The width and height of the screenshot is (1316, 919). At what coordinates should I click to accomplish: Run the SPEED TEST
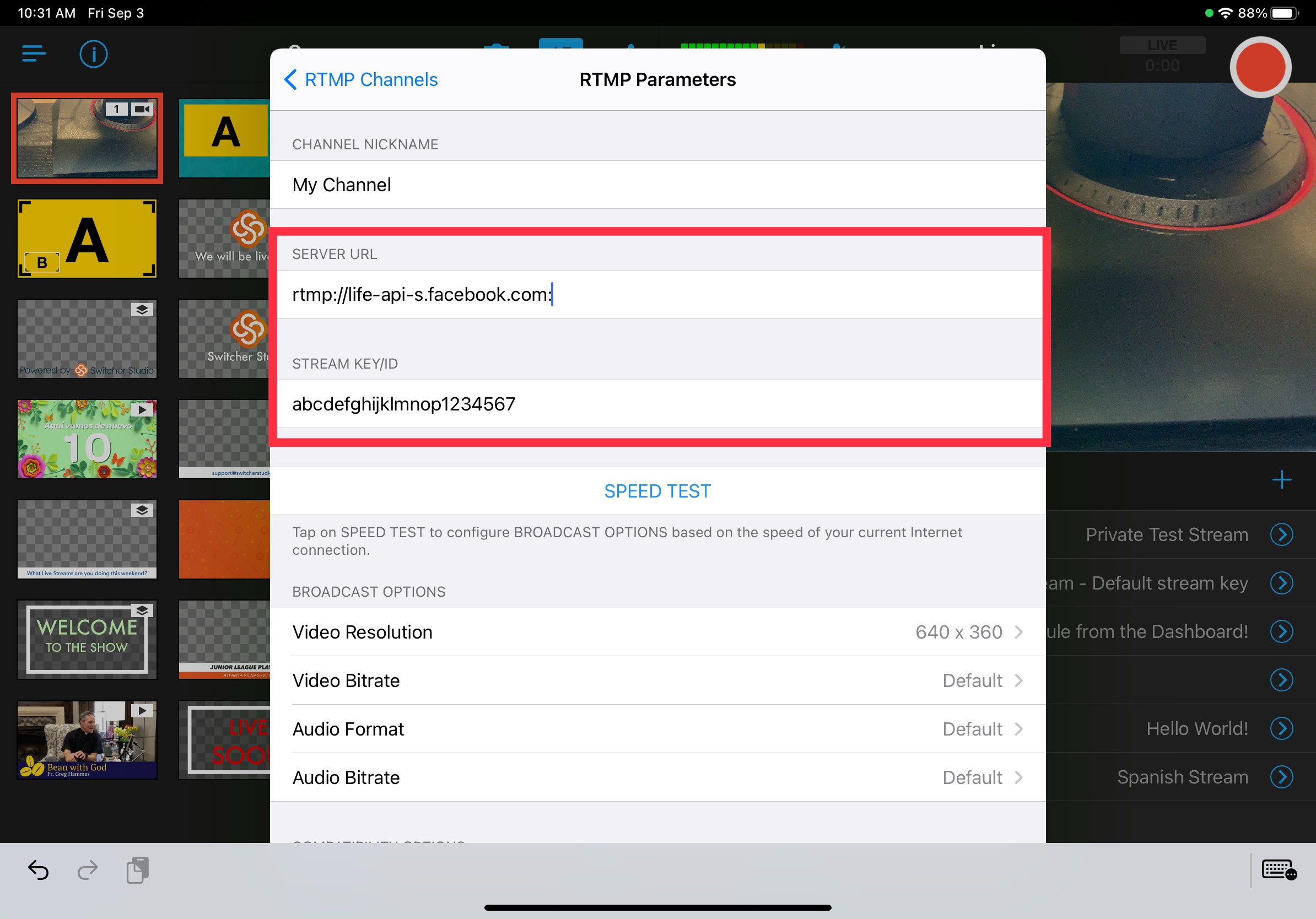point(657,491)
